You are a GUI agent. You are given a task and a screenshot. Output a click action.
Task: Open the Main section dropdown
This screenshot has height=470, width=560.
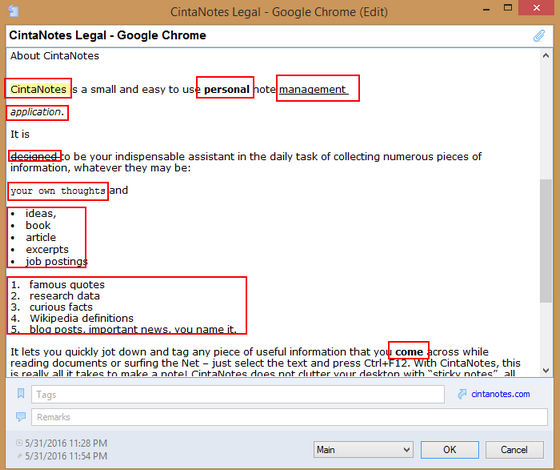[x=363, y=450]
